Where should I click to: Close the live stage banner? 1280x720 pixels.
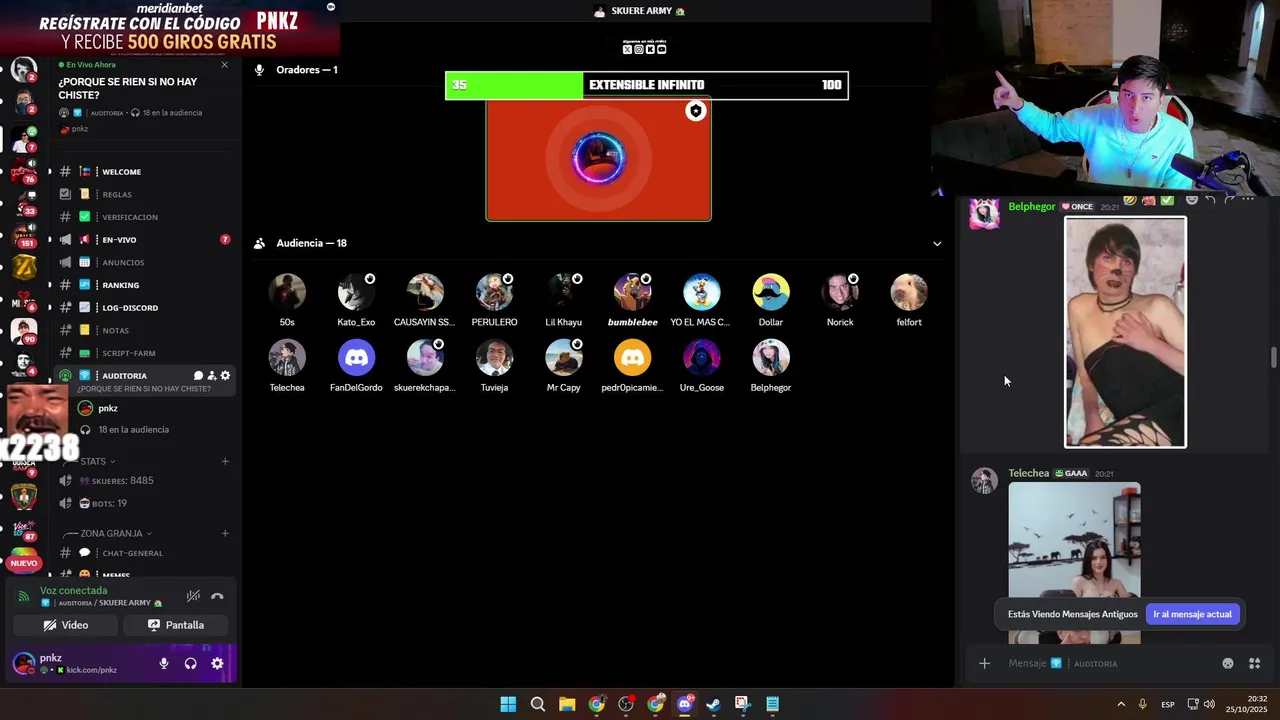tap(224, 65)
